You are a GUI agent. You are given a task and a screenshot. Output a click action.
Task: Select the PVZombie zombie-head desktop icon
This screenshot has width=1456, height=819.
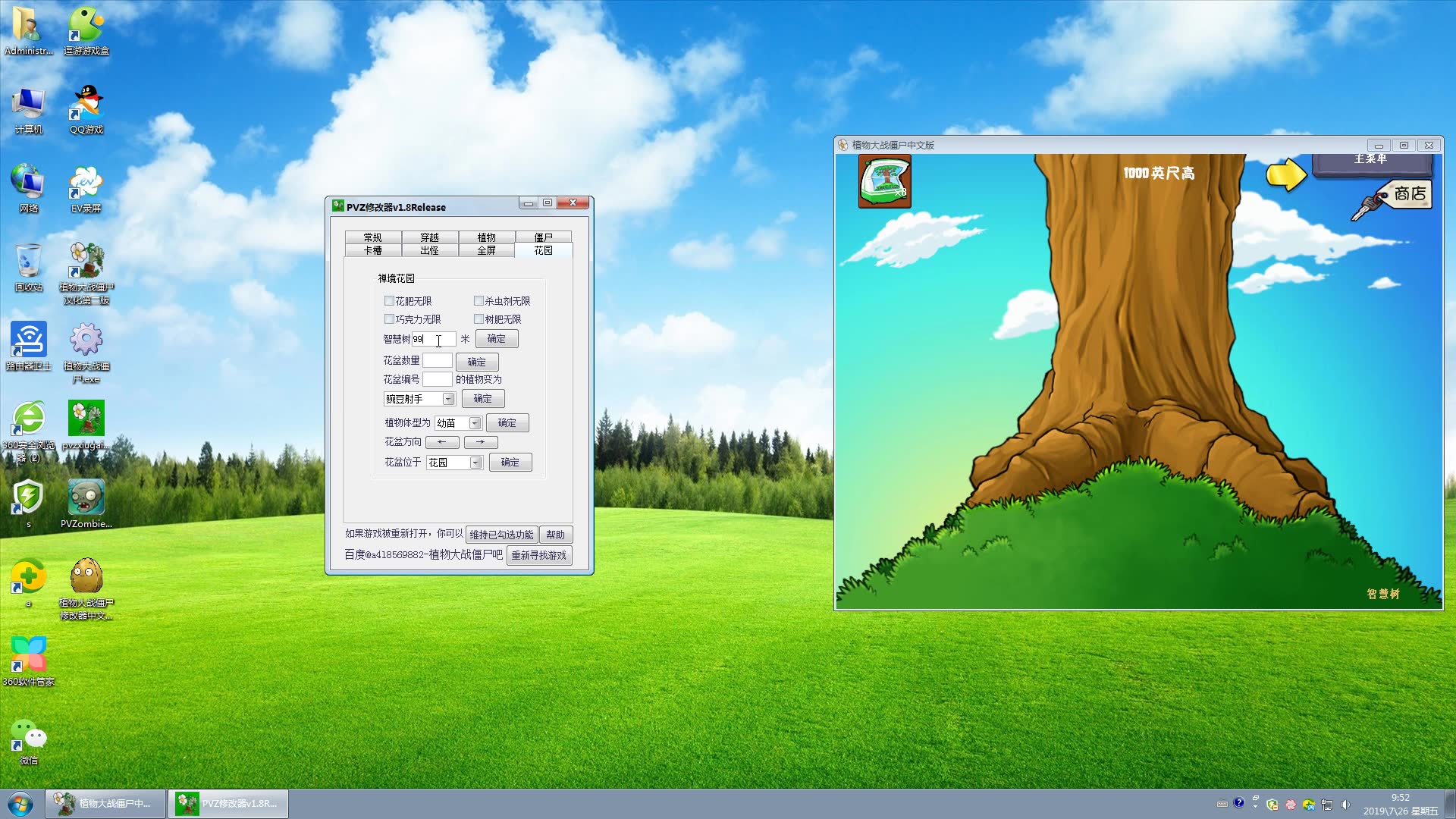pos(86,504)
